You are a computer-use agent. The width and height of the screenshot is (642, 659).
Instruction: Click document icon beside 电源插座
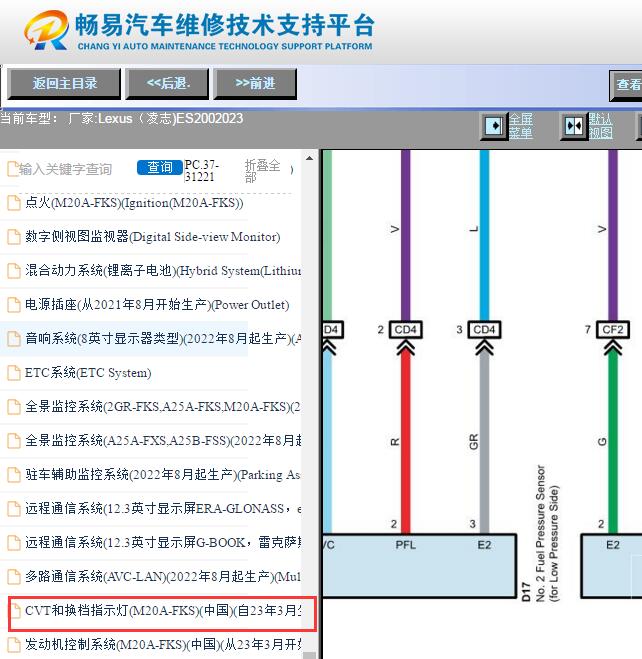(14, 305)
